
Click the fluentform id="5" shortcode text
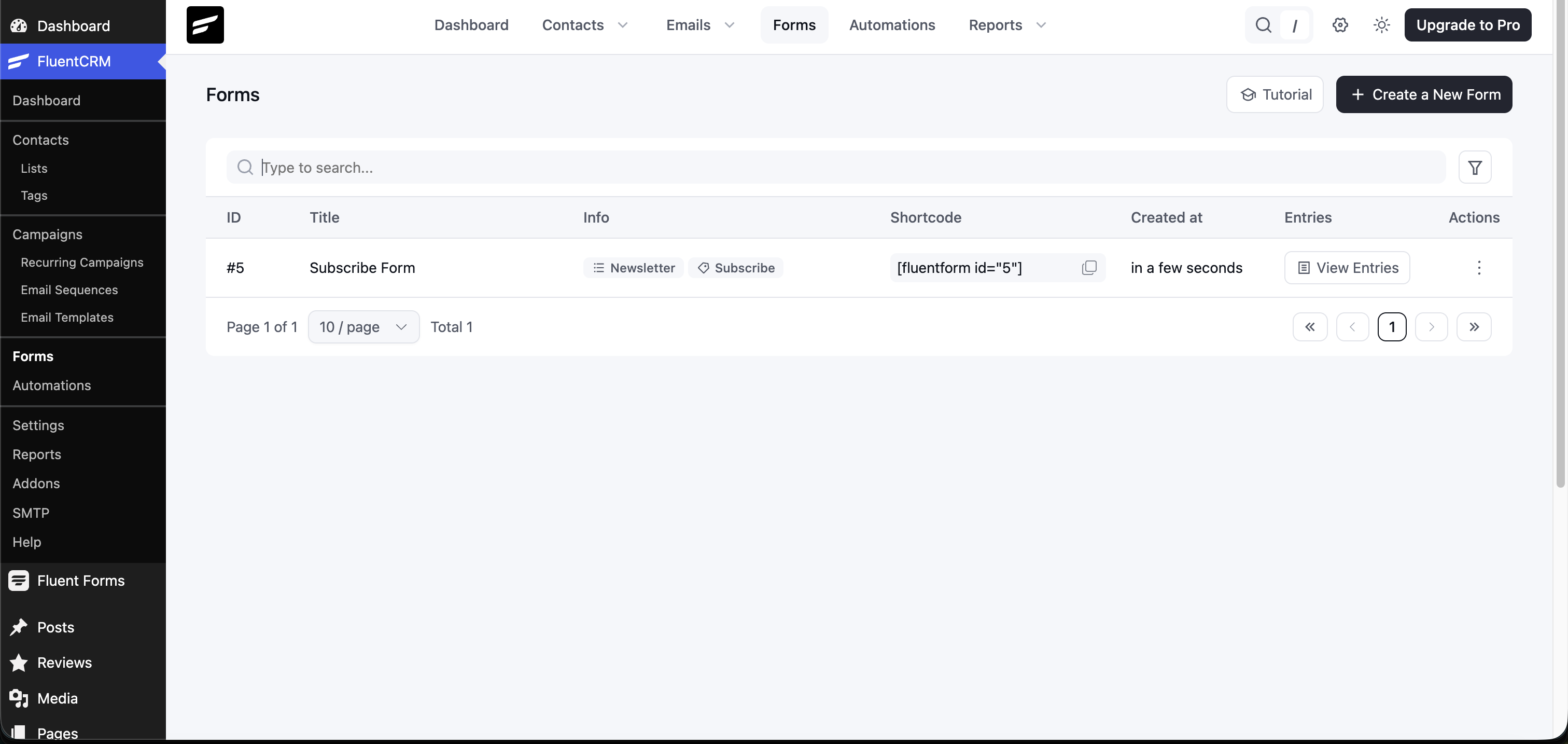tap(959, 268)
